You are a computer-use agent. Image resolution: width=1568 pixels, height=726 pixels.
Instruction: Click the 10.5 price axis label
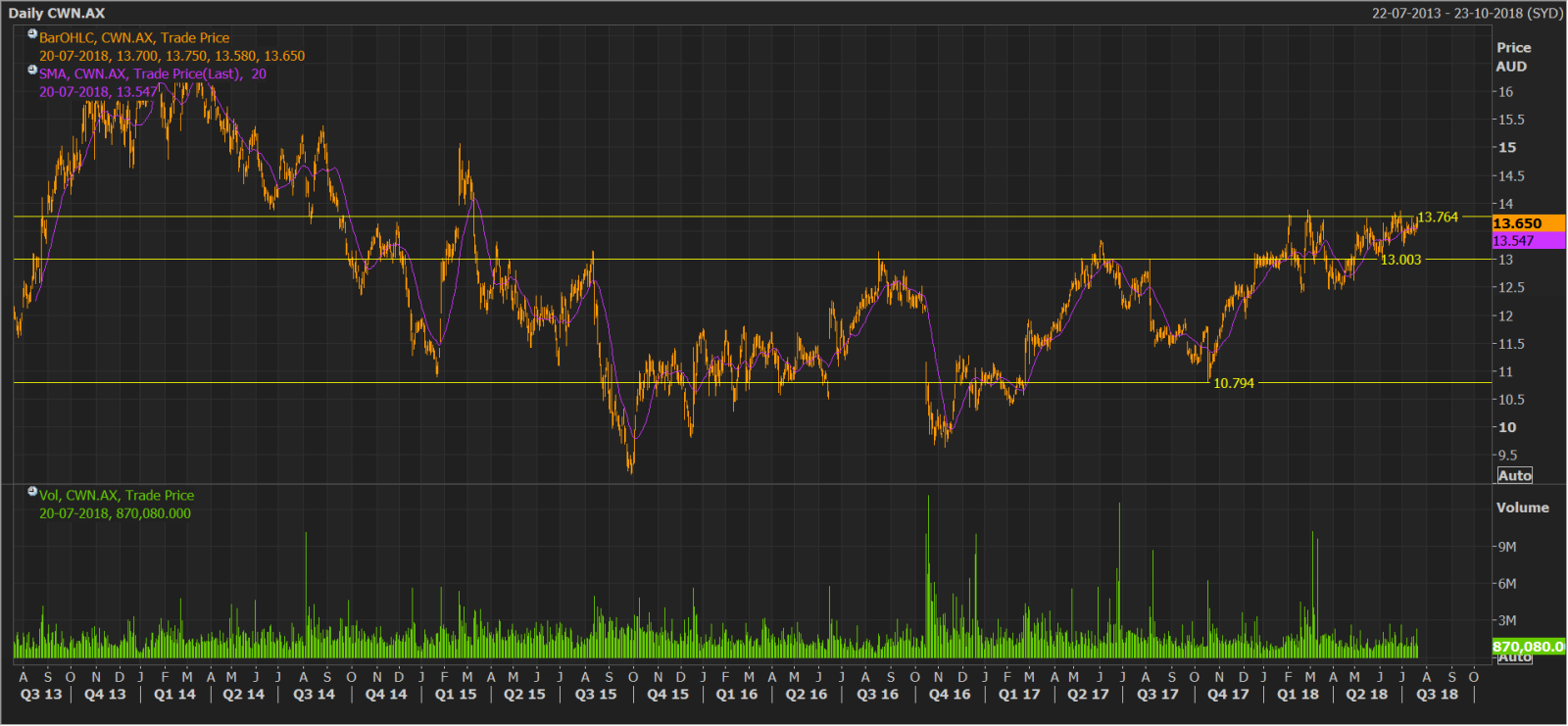pos(1511,400)
